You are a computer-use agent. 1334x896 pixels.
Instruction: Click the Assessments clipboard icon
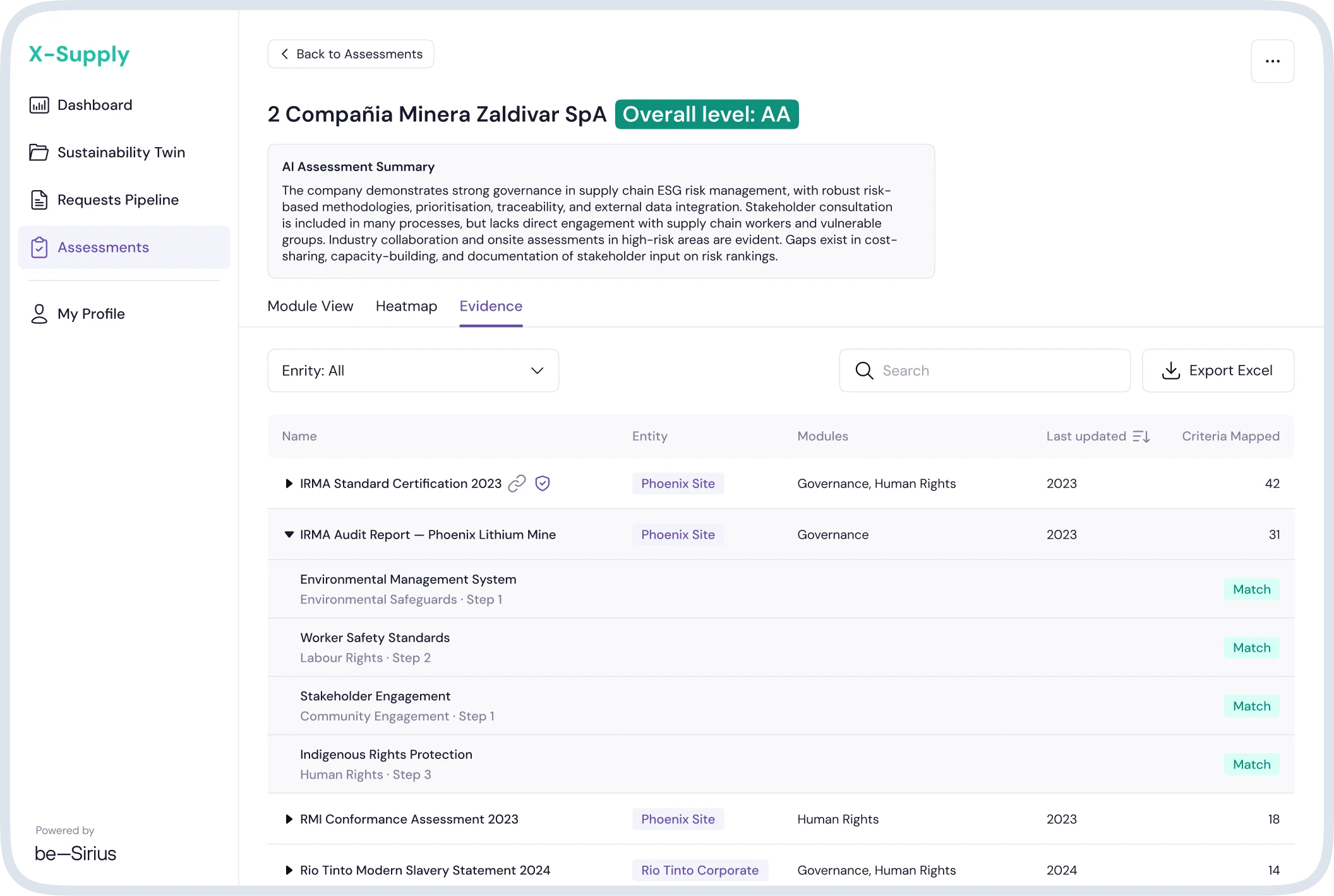click(x=39, y=248)
